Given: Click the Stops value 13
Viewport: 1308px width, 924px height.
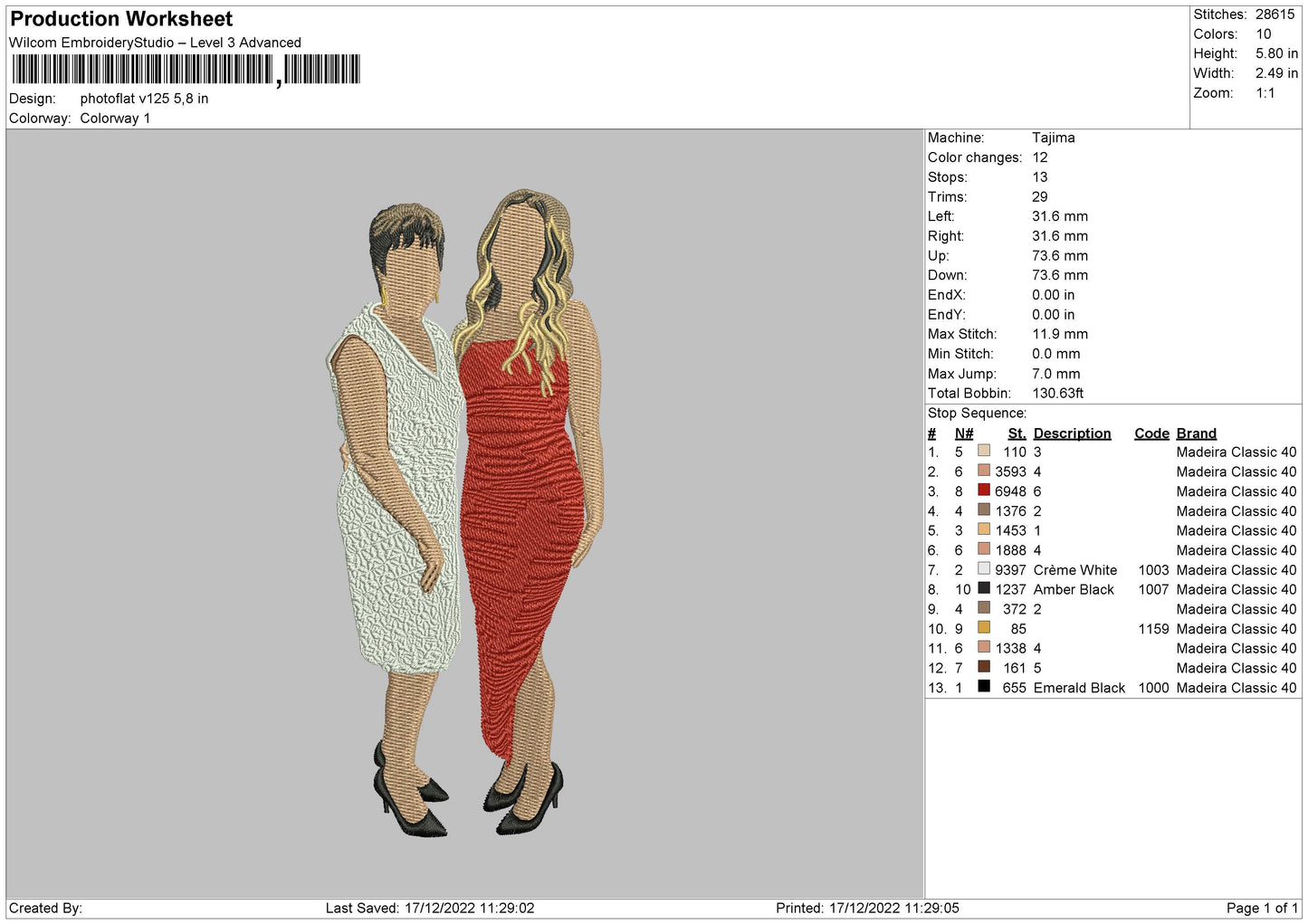Looking at the screenshot, I should click(x=1040, y=177).
